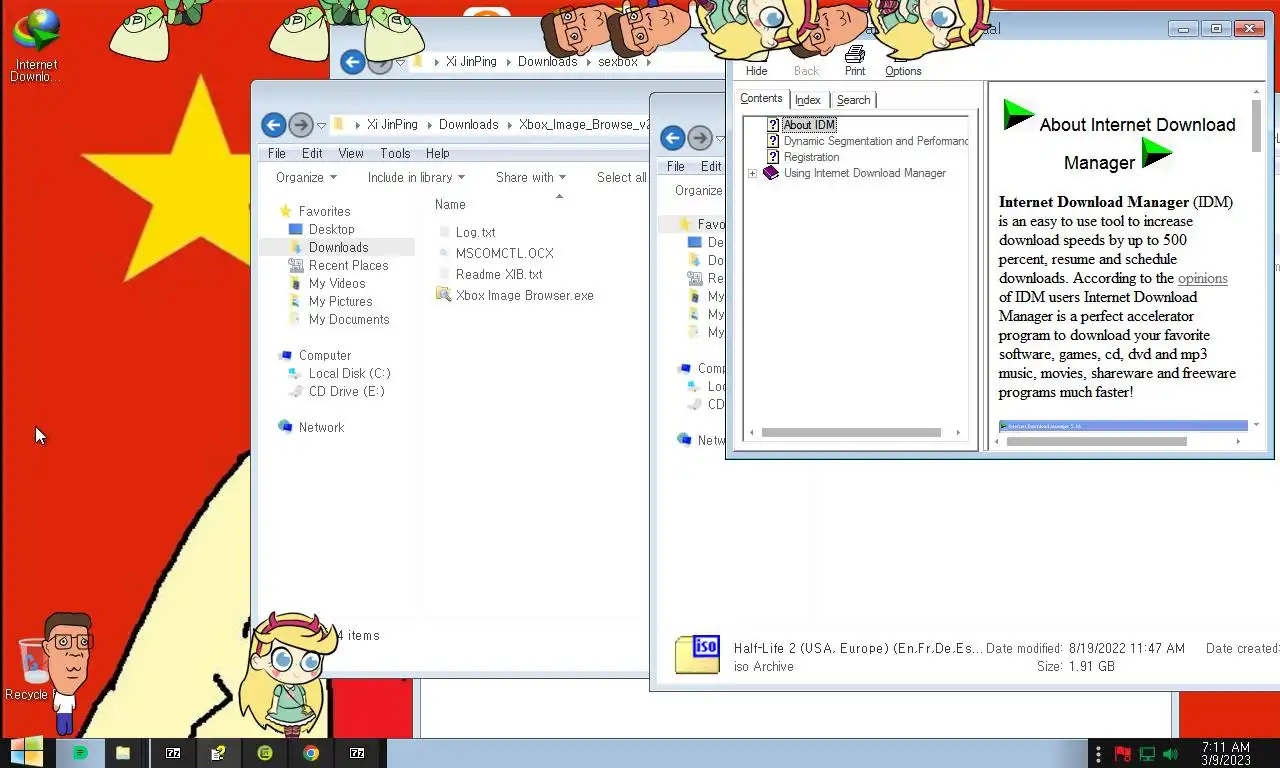Click the forward arrow in the sexbox window

[x=380, y=64]
